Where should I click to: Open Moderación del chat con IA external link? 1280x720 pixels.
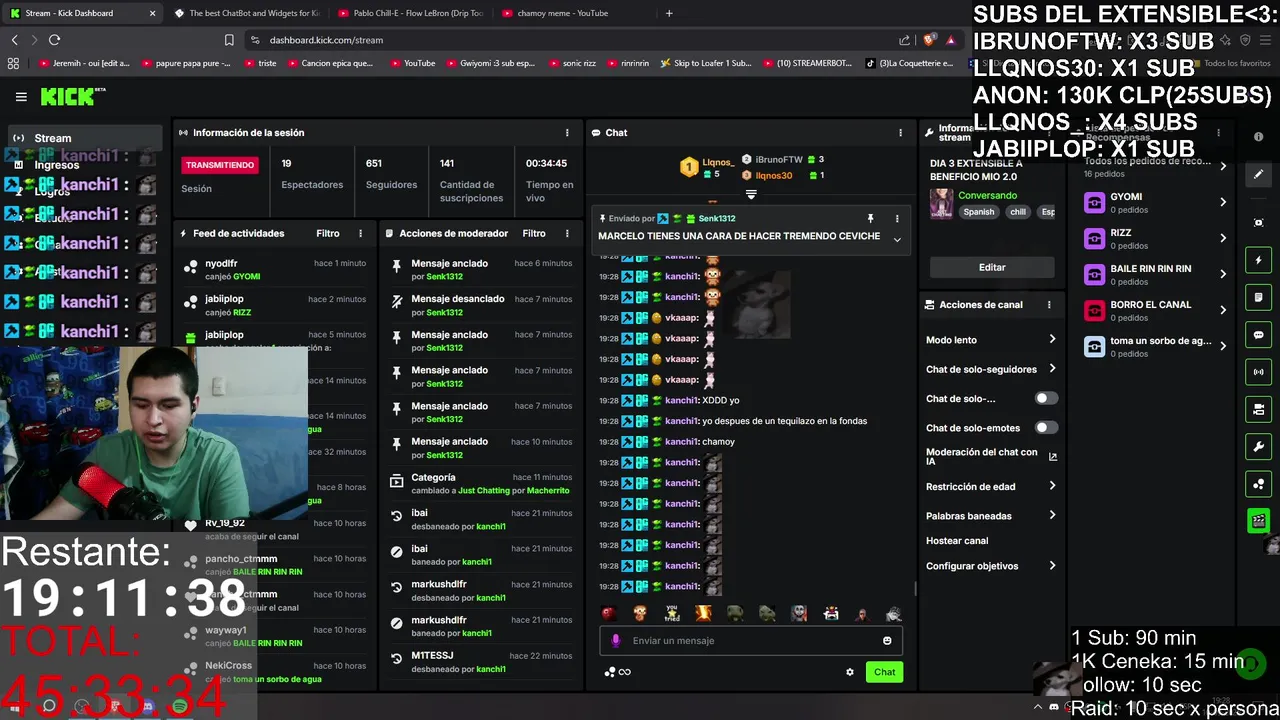[1052, 457]
